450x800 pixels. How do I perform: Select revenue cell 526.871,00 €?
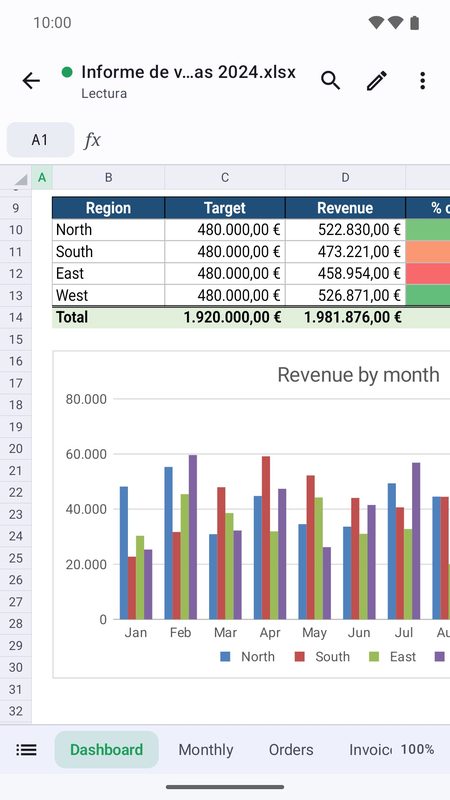click(345, 295)
